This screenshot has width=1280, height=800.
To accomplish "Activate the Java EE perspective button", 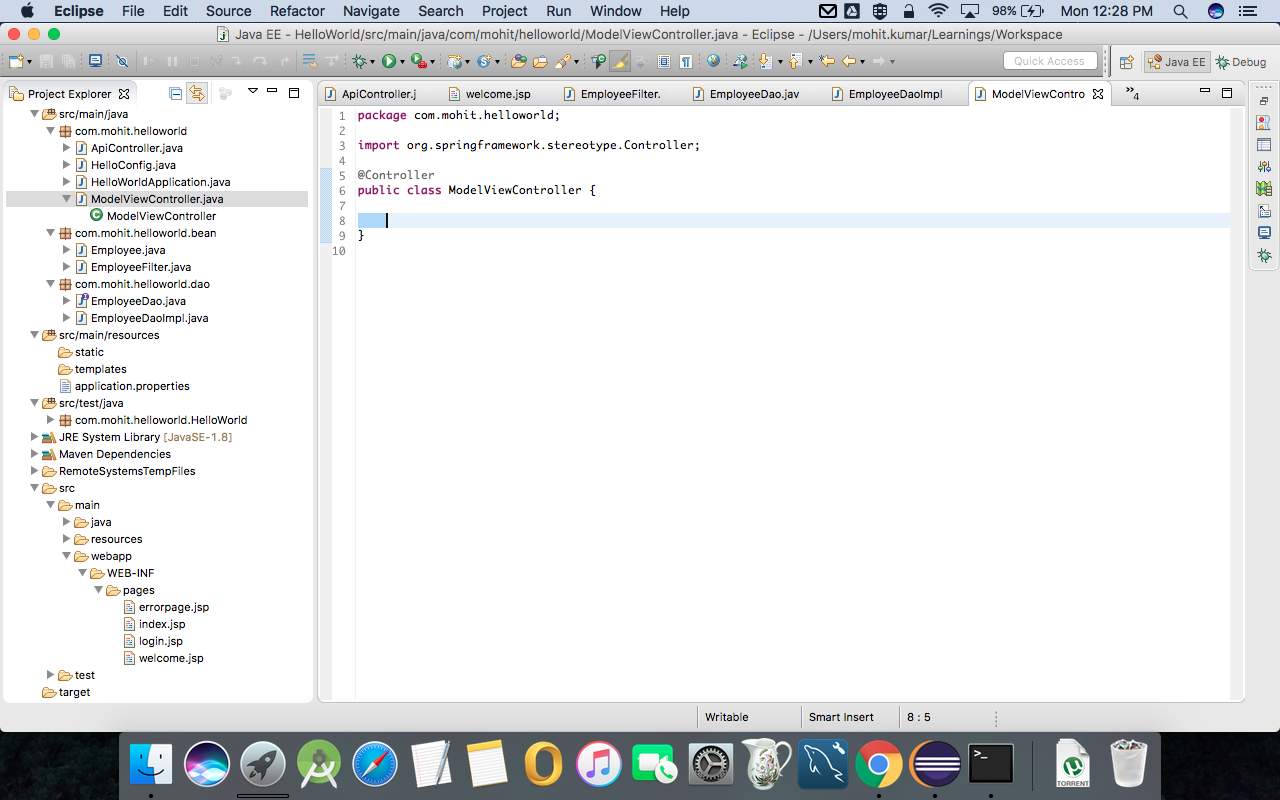I will (x=1176, y=61).
